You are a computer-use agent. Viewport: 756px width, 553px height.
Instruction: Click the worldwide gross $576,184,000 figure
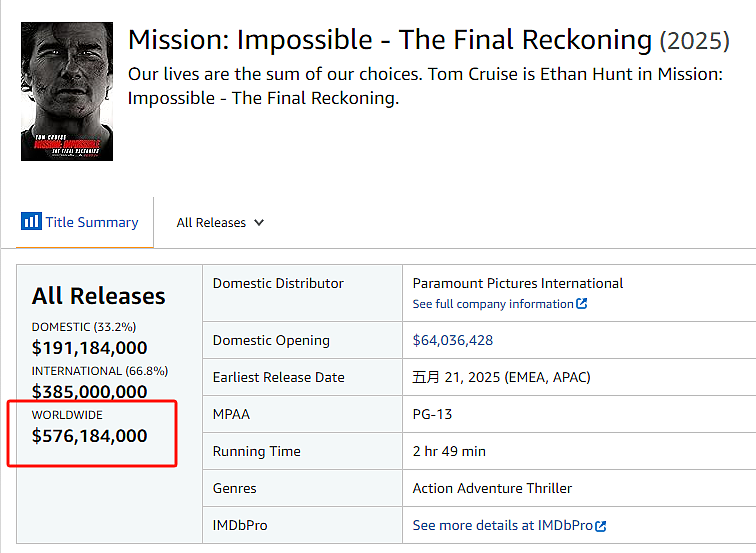coord(89,436)
